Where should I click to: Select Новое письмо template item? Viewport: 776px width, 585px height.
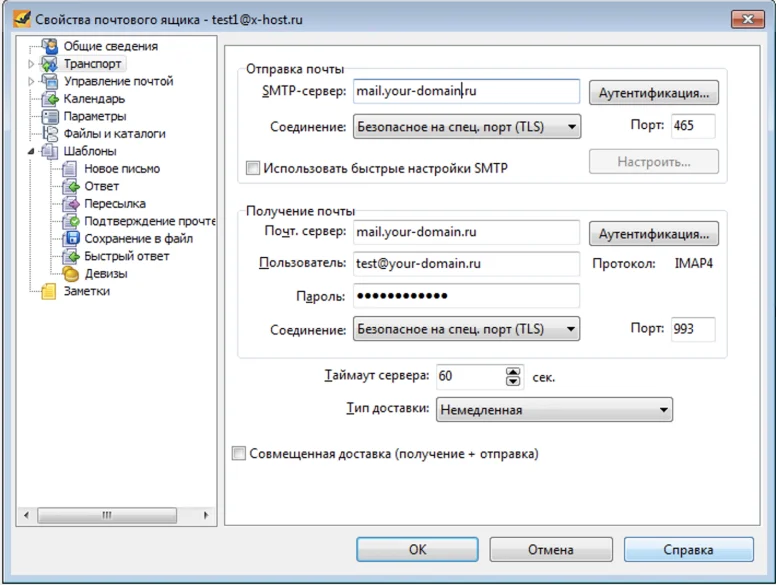[x=122, y=169]
